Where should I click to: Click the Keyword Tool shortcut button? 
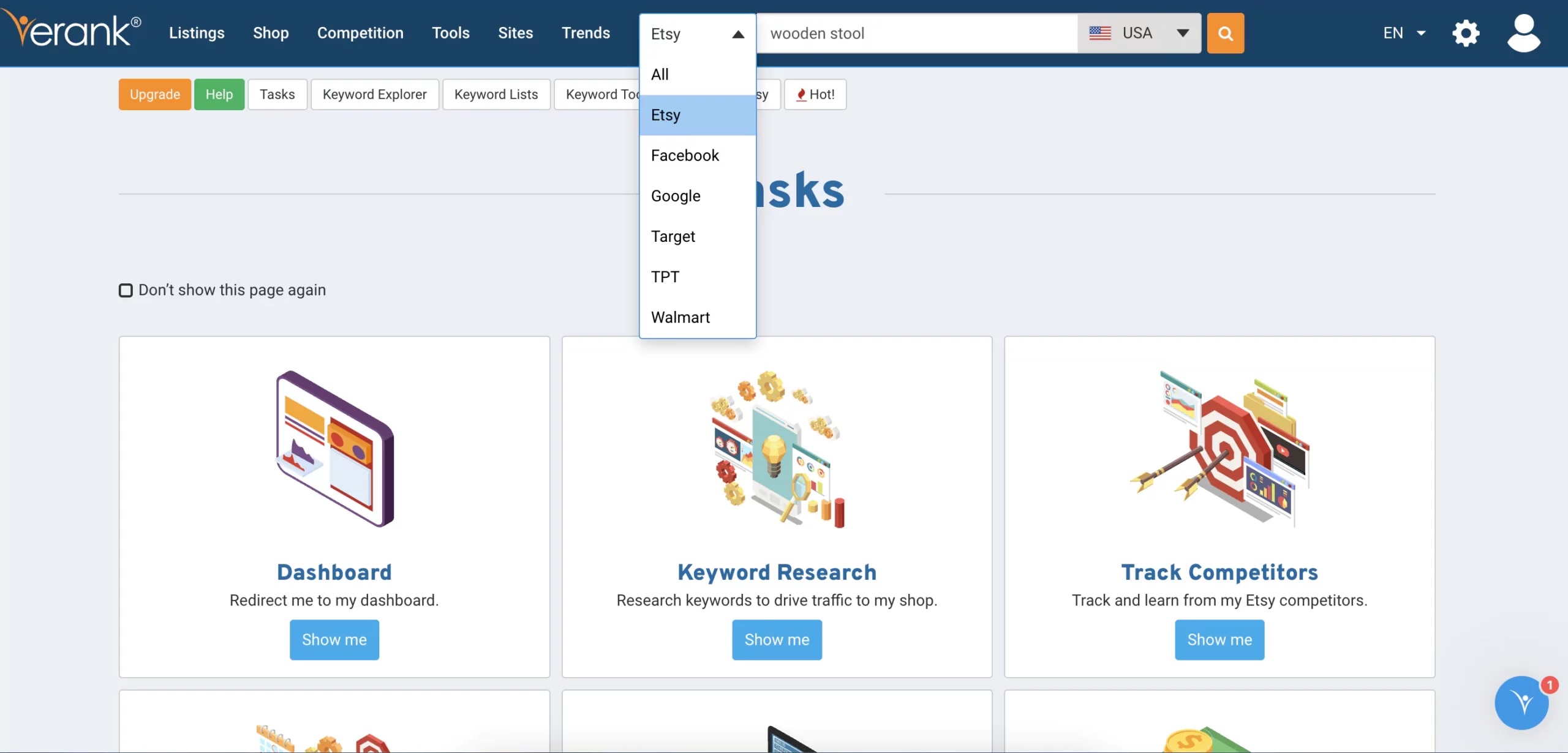pos(597,94)
